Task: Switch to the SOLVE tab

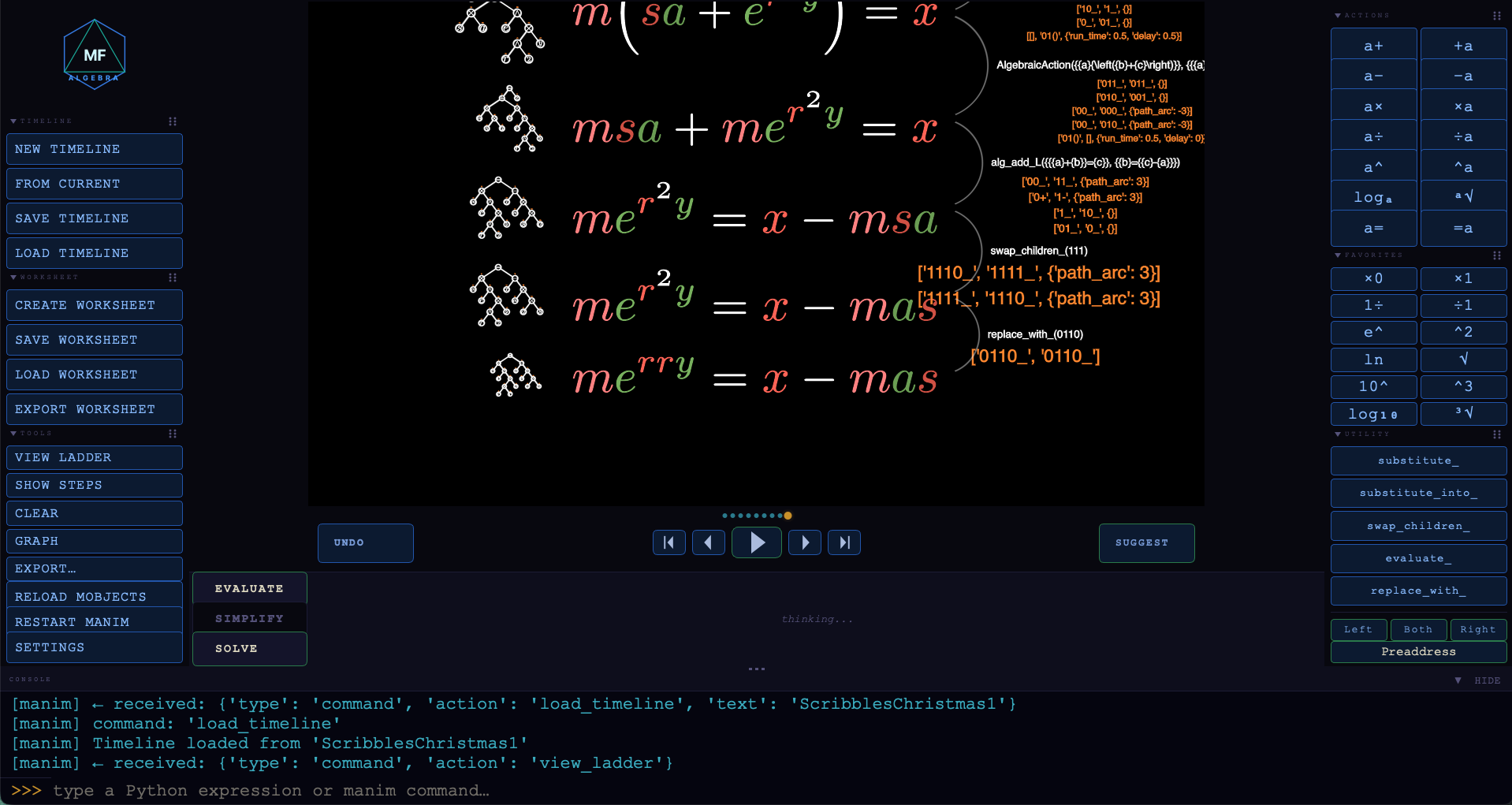Action: 249,649
